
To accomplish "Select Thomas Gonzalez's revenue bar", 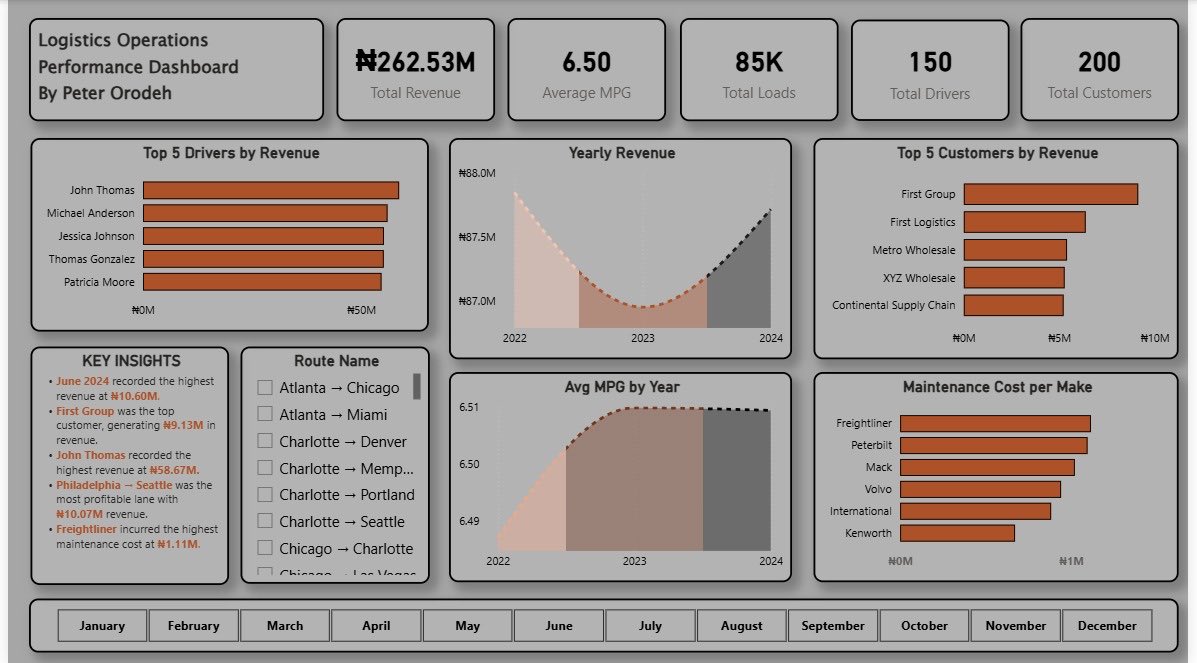I will click(263, 259).
